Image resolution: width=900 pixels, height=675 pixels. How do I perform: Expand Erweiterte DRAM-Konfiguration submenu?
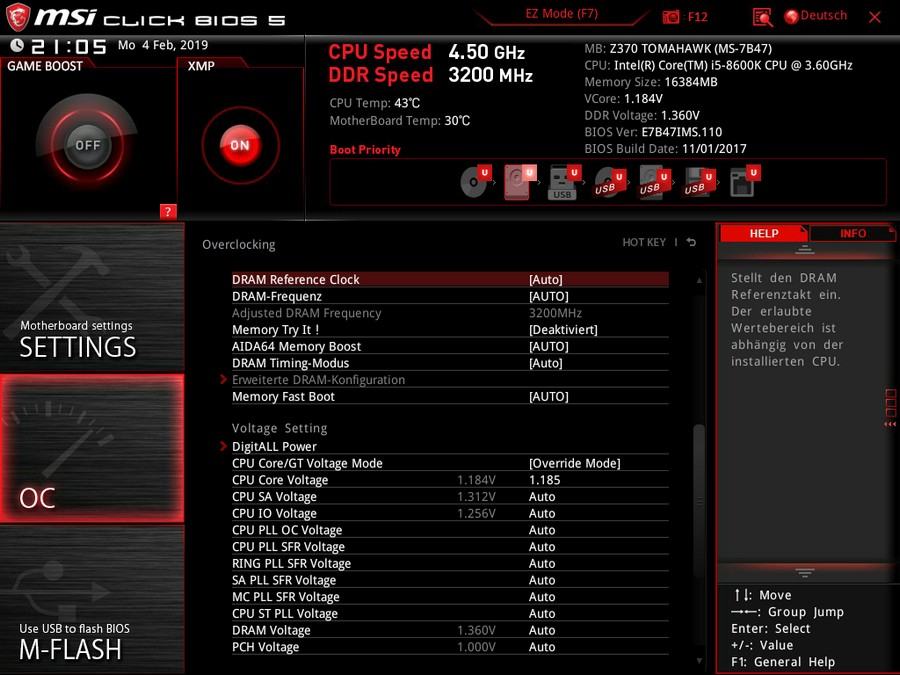(318, 379)
